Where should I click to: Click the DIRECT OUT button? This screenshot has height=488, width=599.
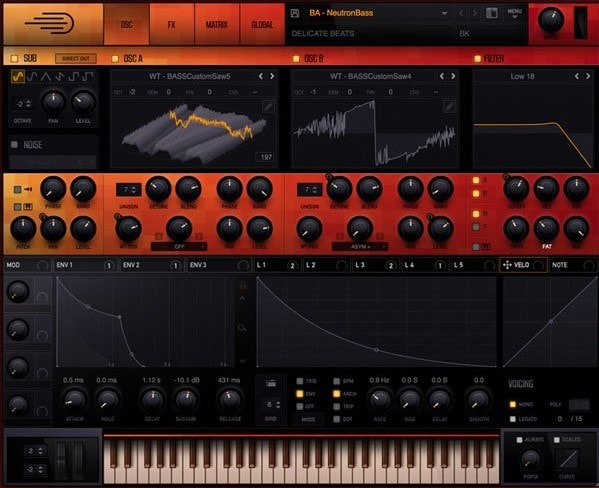point(76,58)
